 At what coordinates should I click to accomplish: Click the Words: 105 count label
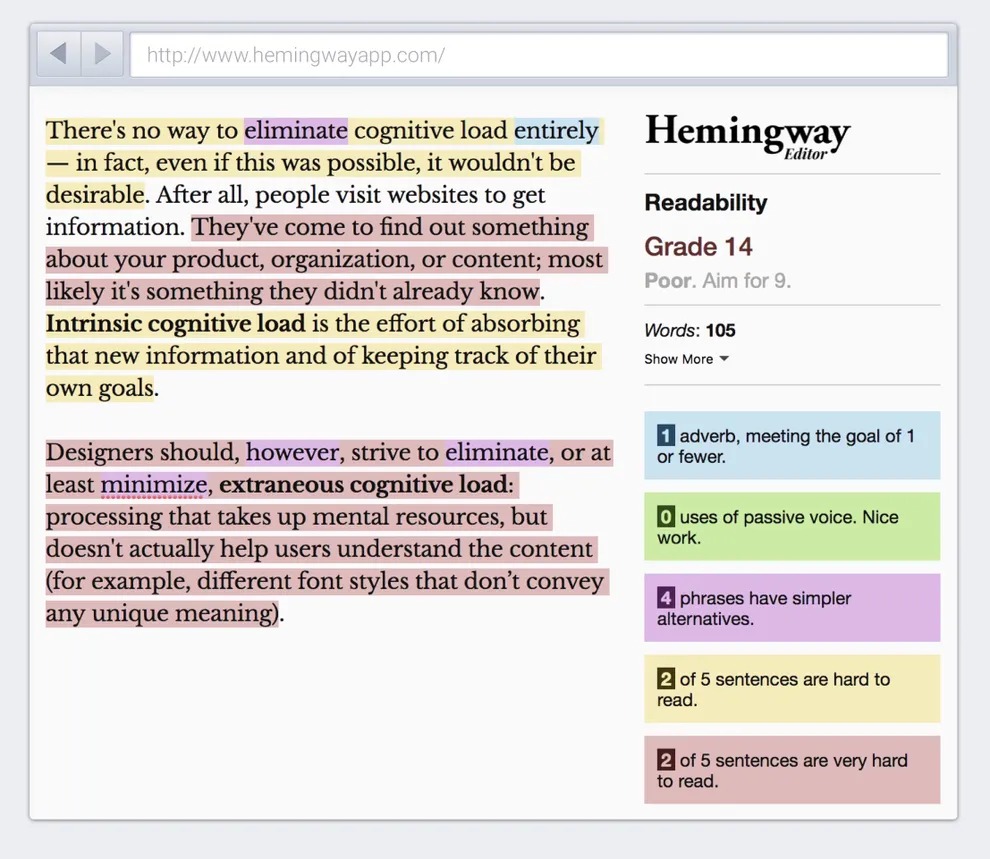pyautogui.click(x=689, y=331)
